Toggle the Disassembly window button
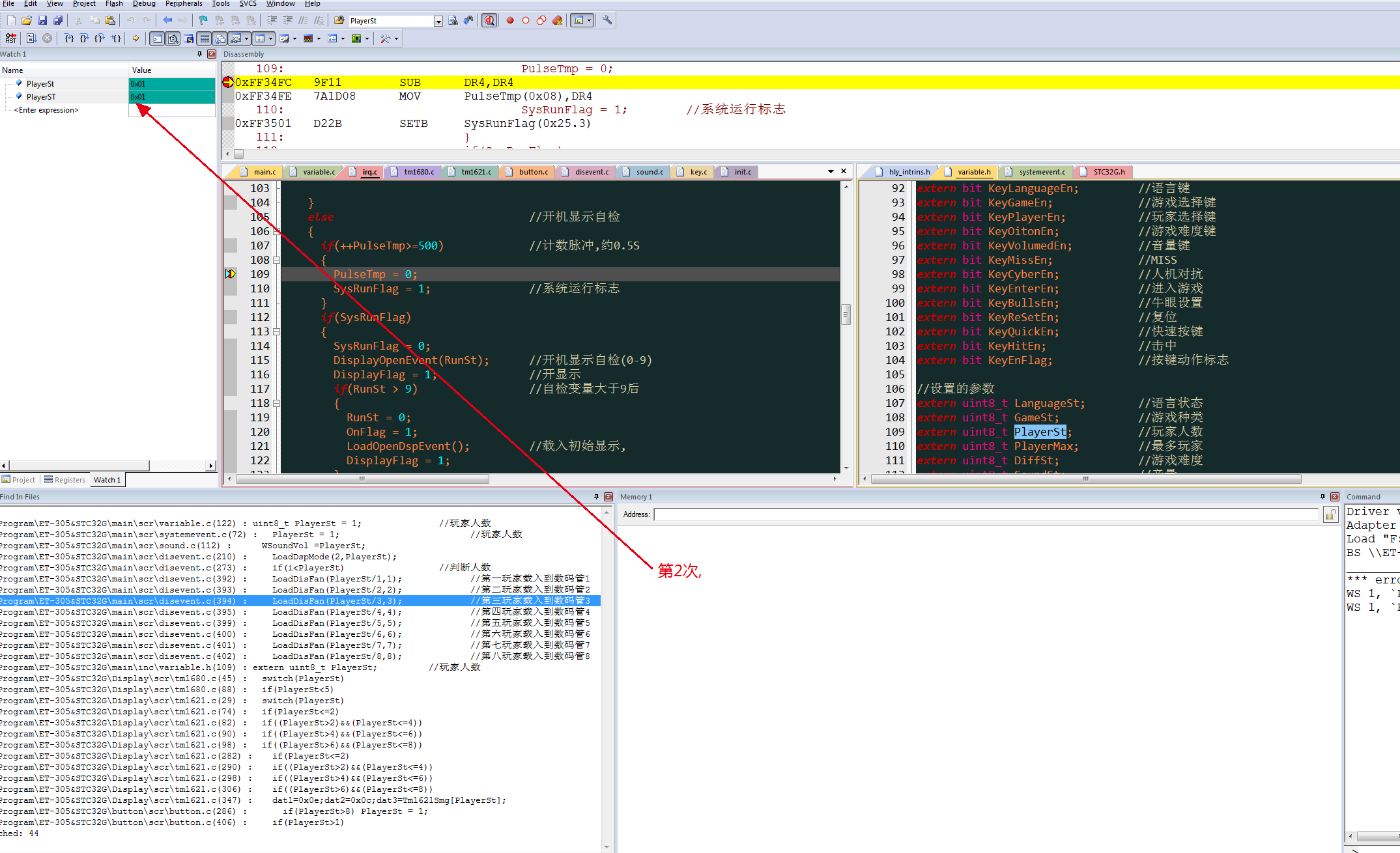Screen dimensions: 1400x853 [173, 39]
